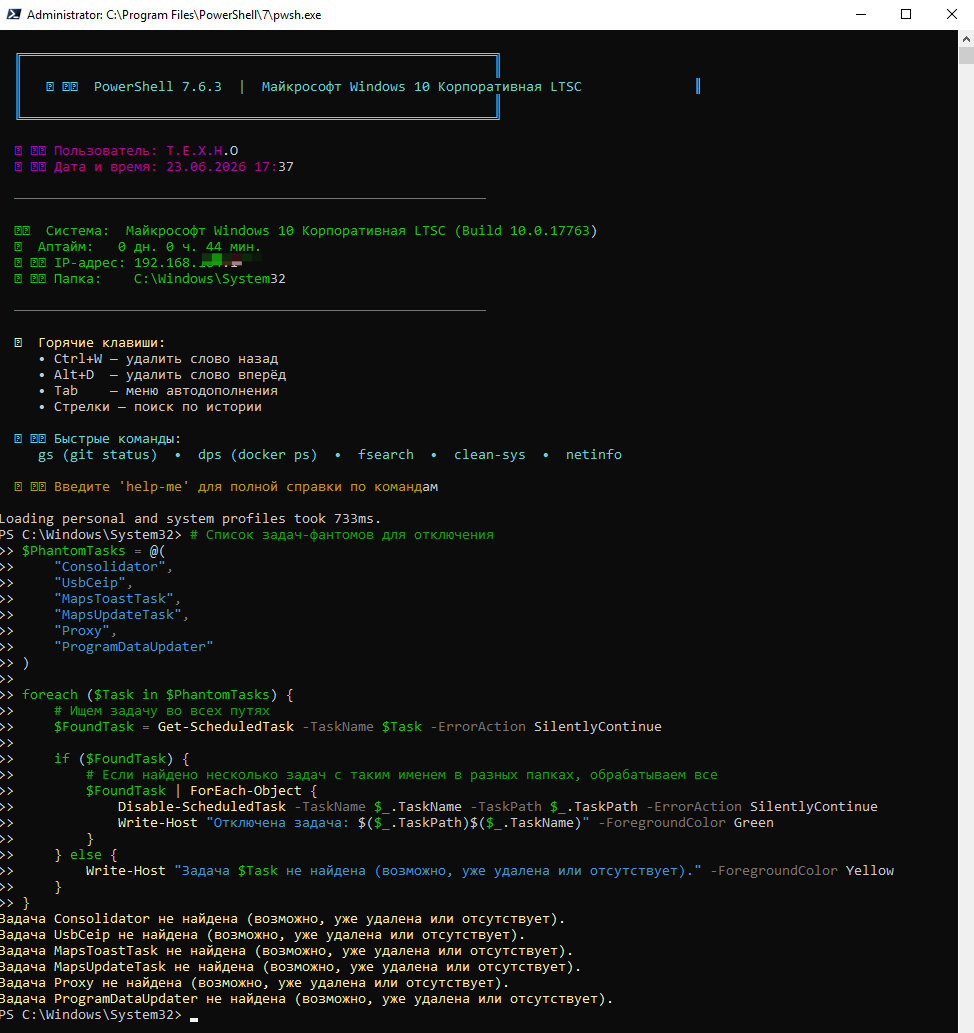Click the comment 'Ищем задачу во всех путях'

pyautogui.click(x=162, y=711)
